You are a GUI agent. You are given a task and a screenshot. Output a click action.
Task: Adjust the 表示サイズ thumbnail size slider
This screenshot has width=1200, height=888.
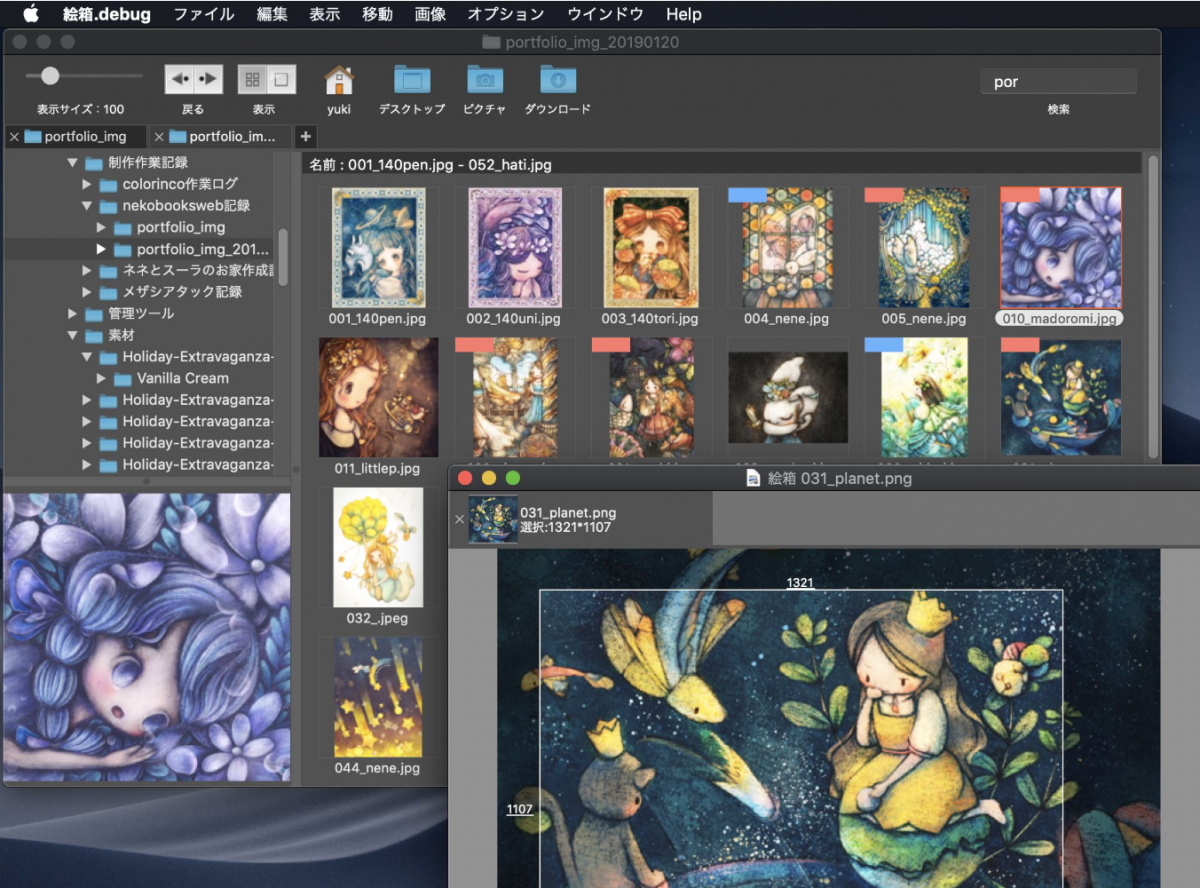(x=50, y=76)
